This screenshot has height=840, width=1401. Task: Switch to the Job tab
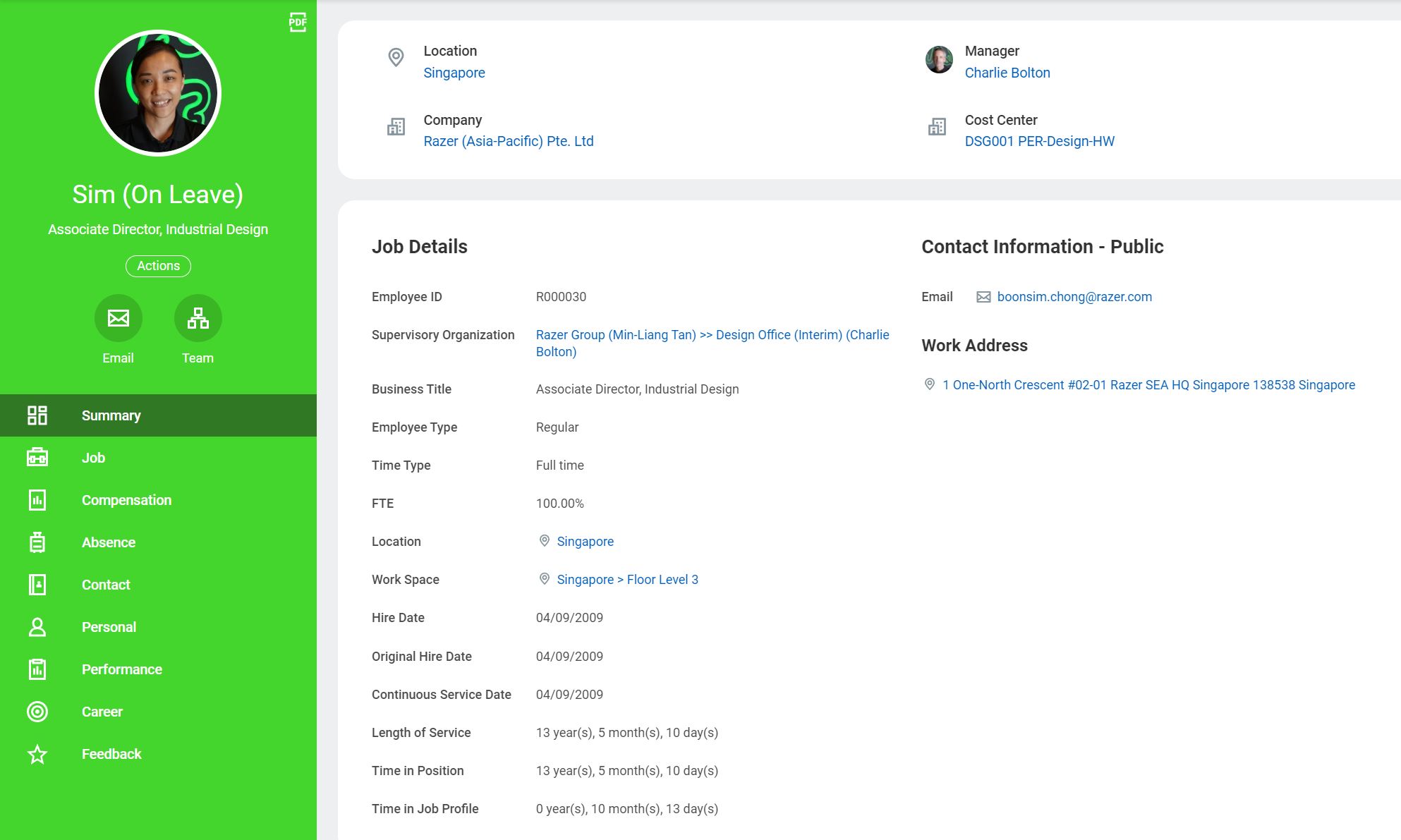(x=158, y=458)
